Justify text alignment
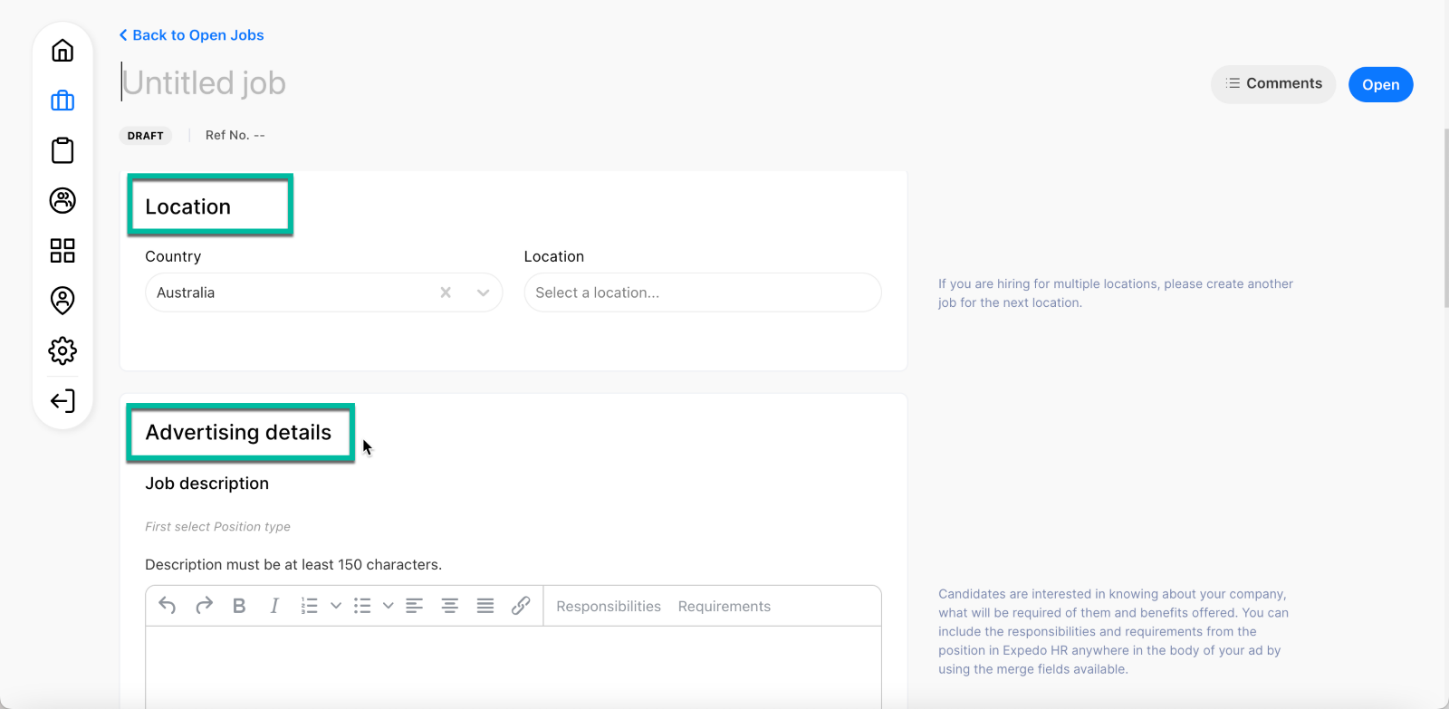The image size is (1449, 709). (x=485, y=606)
